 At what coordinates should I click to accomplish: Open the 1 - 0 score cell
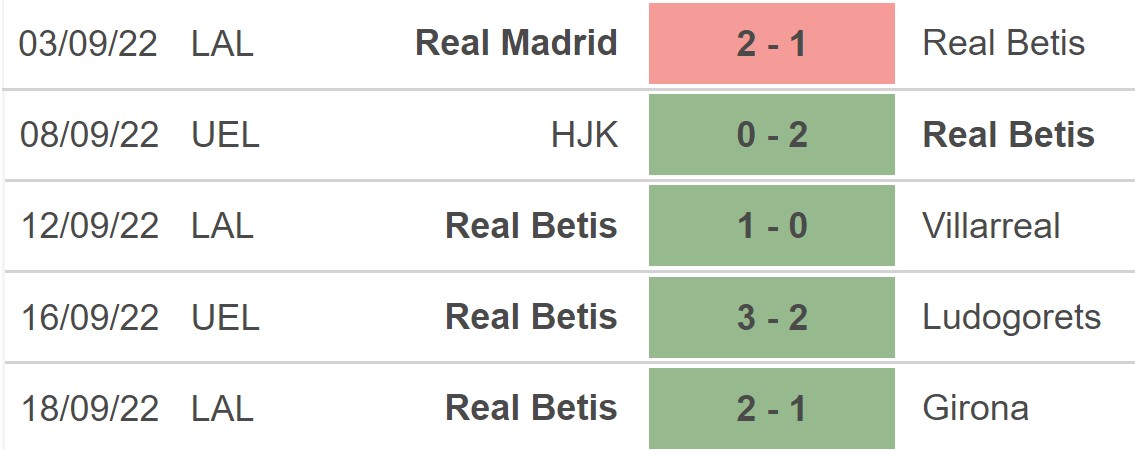[771, 226]
